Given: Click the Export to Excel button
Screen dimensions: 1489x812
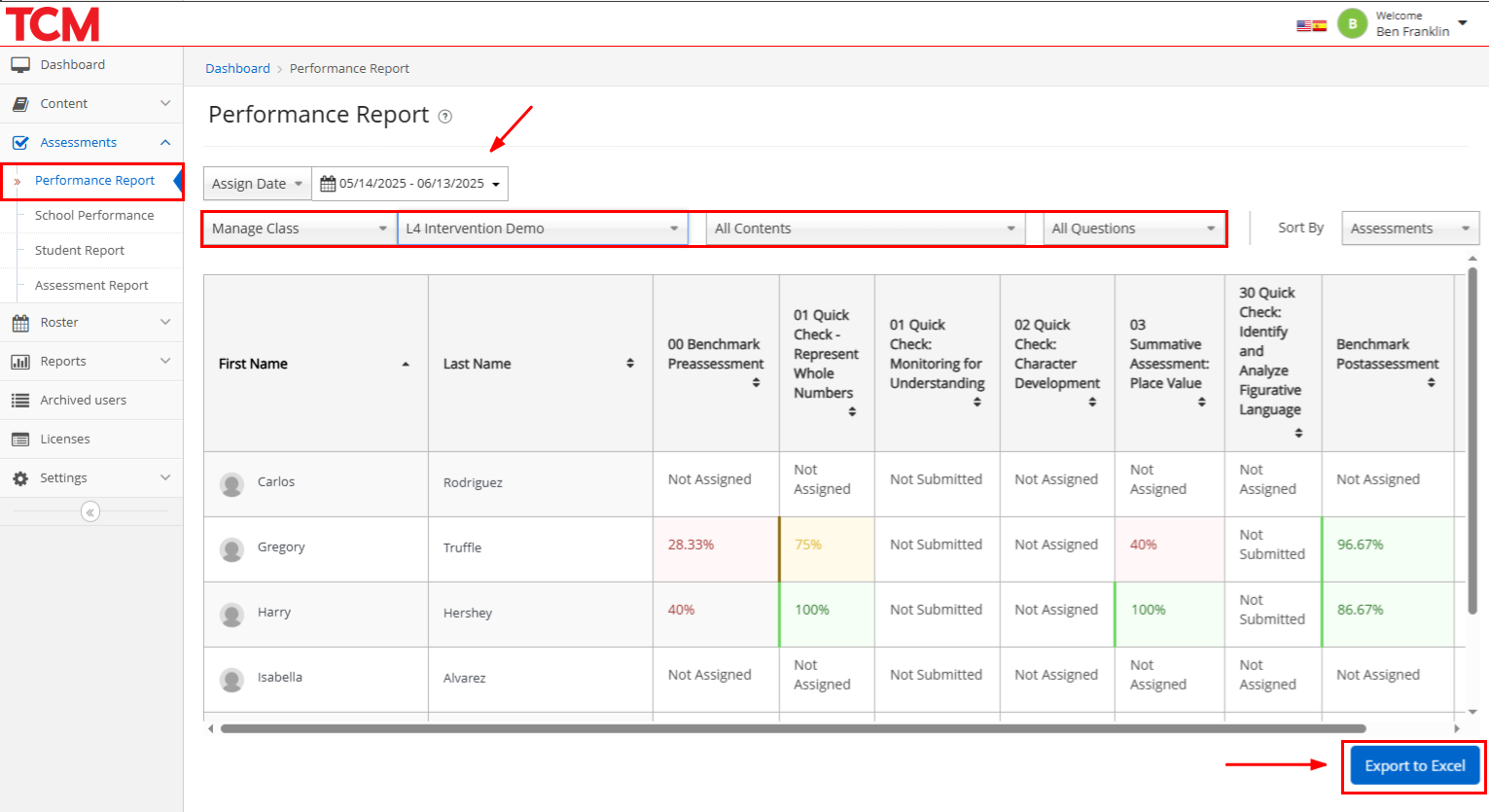Looking at the screenshot, I should [x=1414, y=766].
